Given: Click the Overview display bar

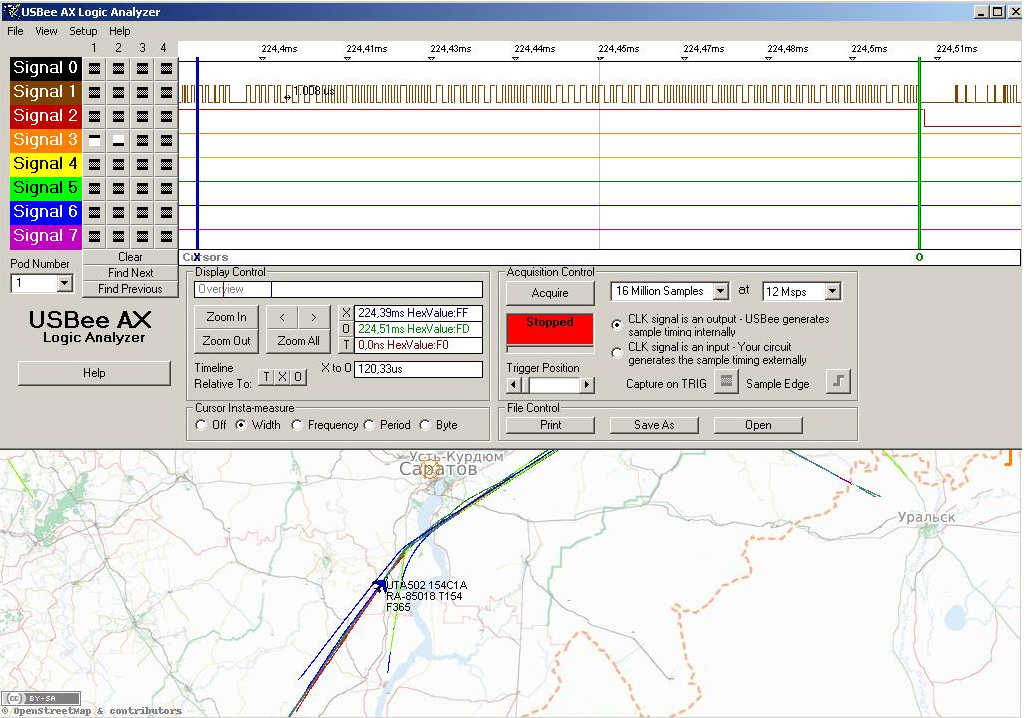Looking at the screenshot, I should click(x=338, y=289).
